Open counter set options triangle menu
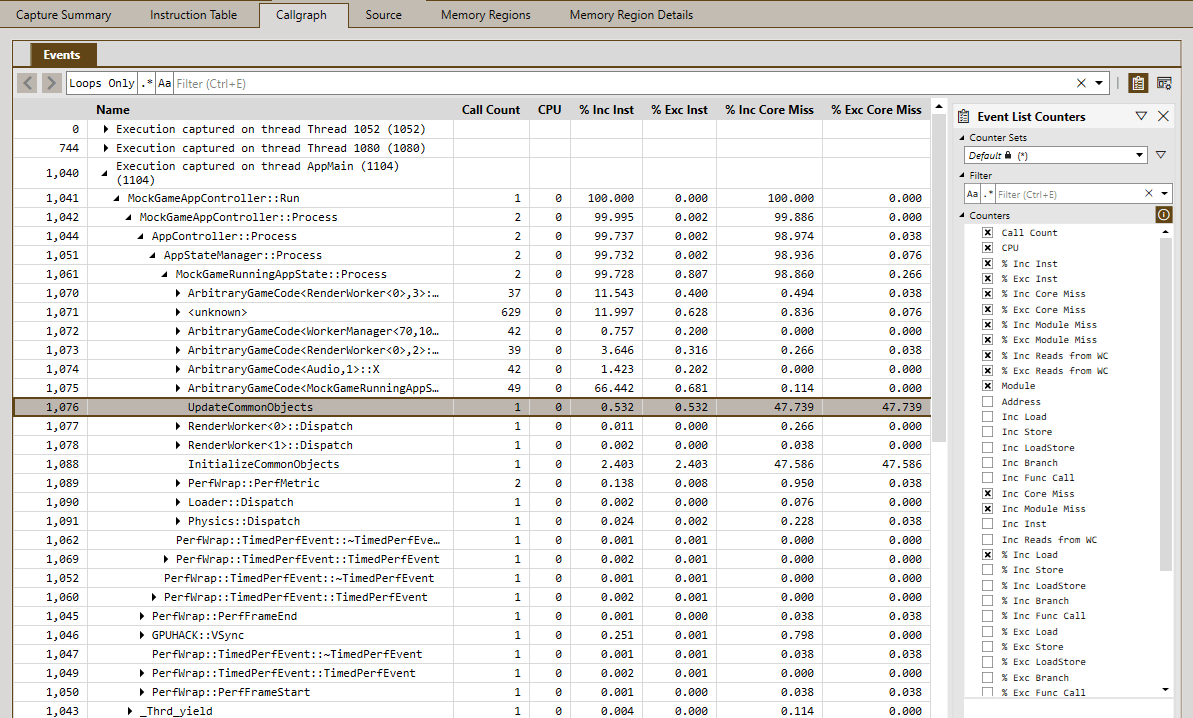Screen dimensions: 1193x718 (x=1160, y=154)
